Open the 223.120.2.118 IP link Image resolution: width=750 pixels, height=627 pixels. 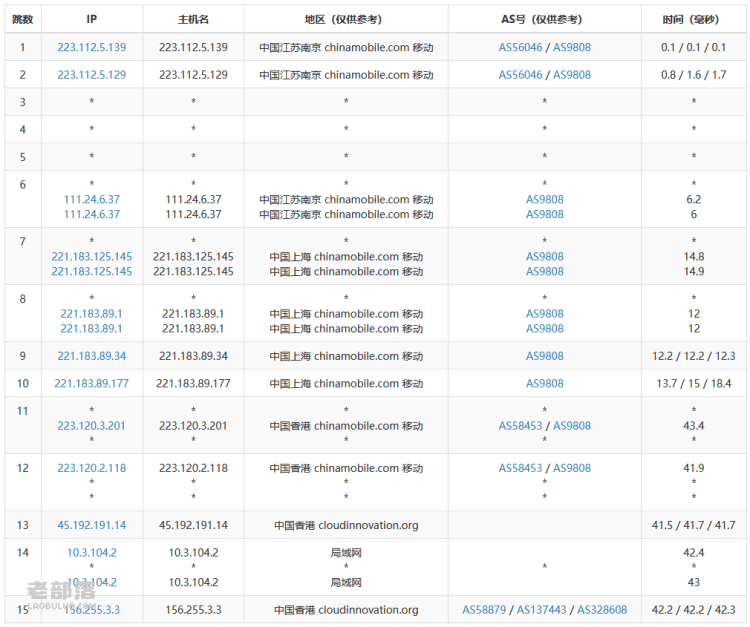point(92,468)
